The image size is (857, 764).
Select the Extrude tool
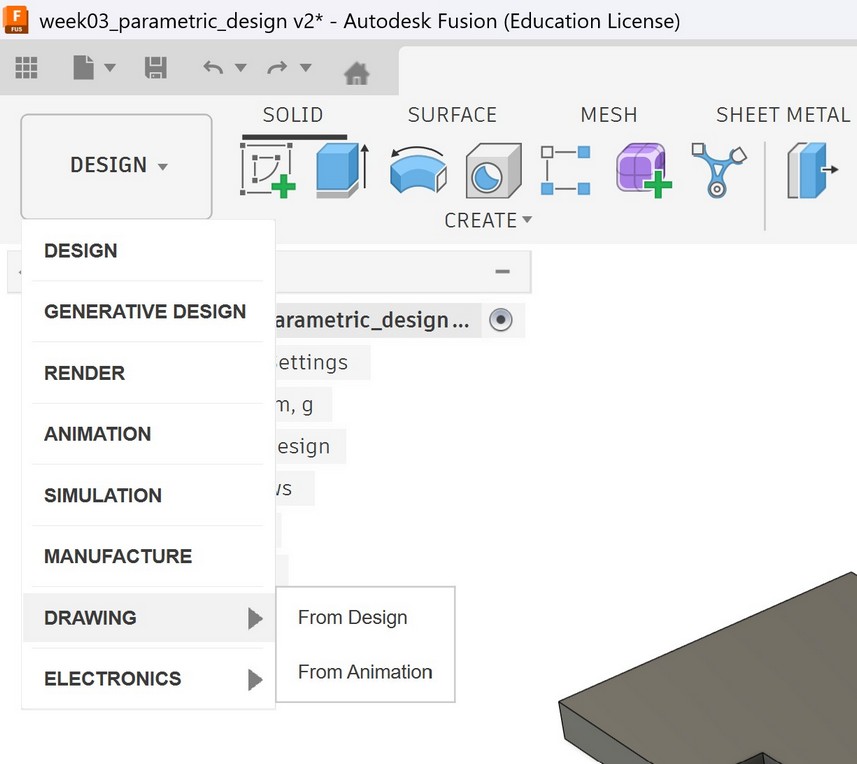343,170
